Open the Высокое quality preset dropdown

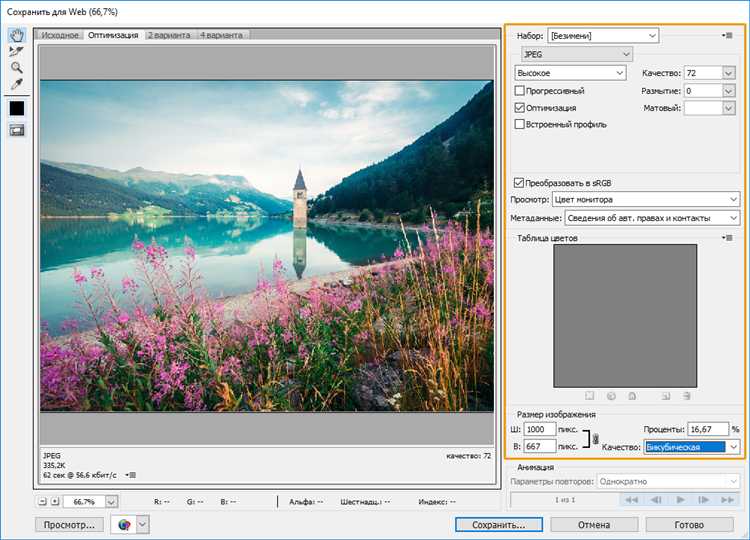[x=570, y=73]
